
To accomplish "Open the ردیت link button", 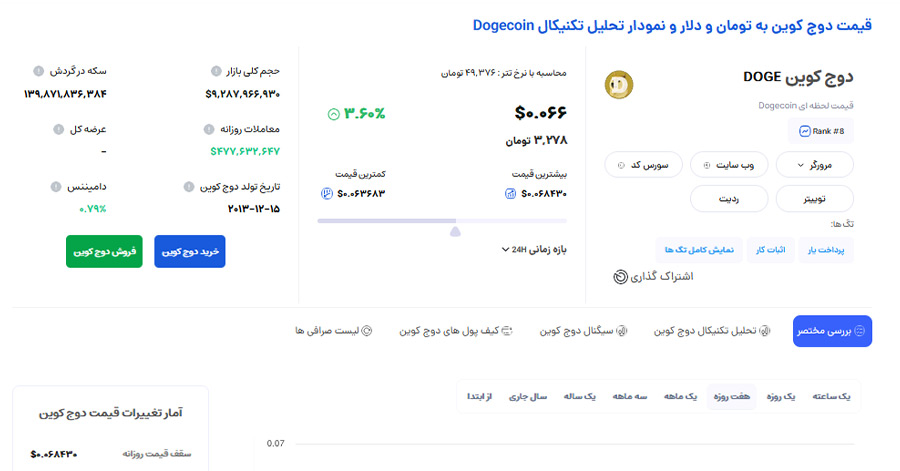I will 729,199.
